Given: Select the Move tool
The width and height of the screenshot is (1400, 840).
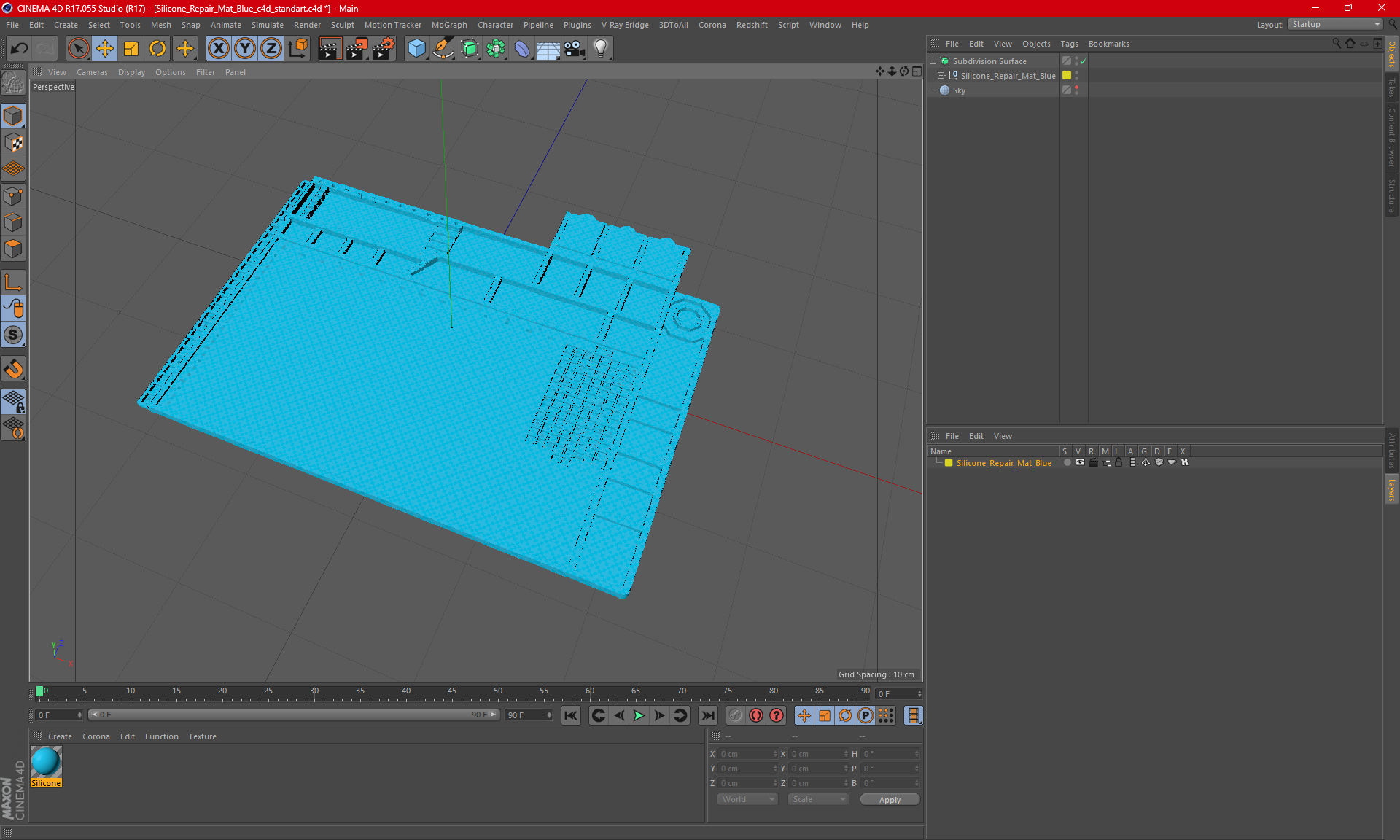Looking at the screenshot, I should point(105,49).
